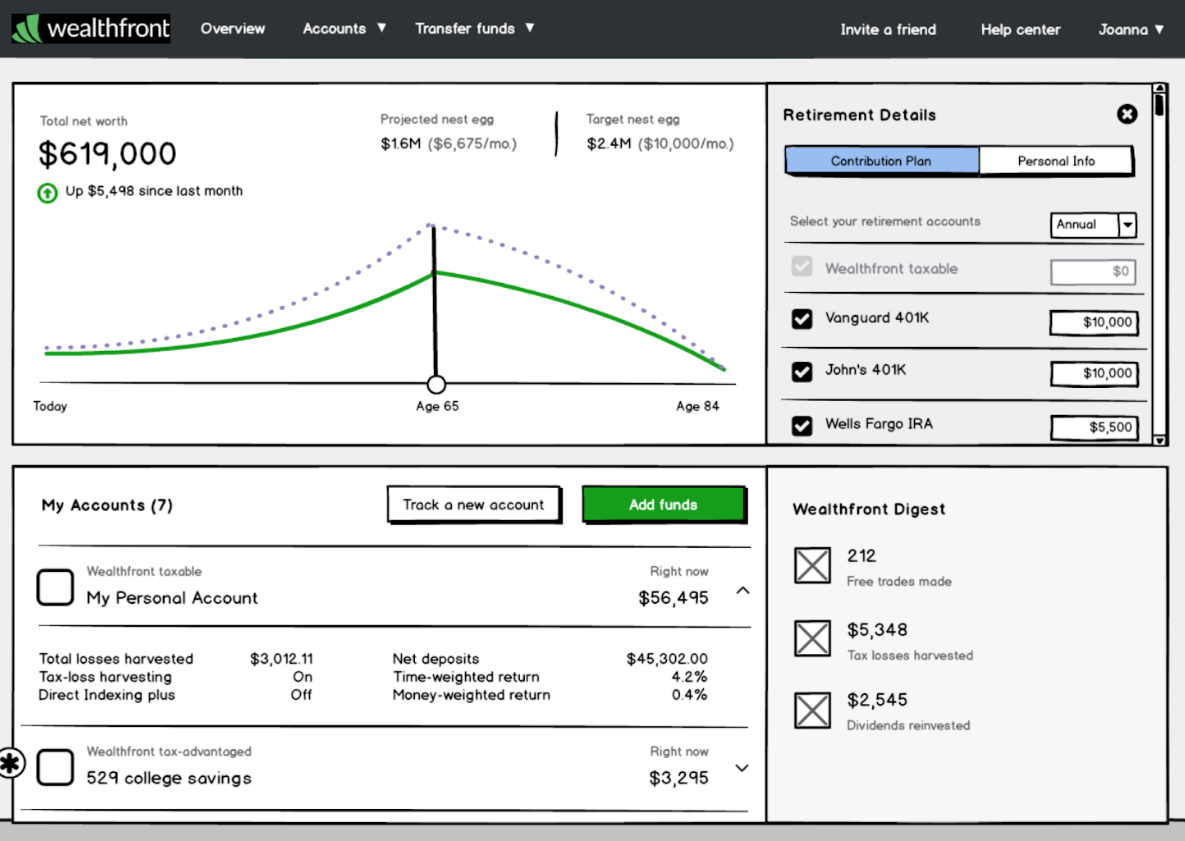Image resolution: width=1185 pixels, height=841 pixels.
Task: Expand the 529 college savings details
Action: click(x=742, y=768)
